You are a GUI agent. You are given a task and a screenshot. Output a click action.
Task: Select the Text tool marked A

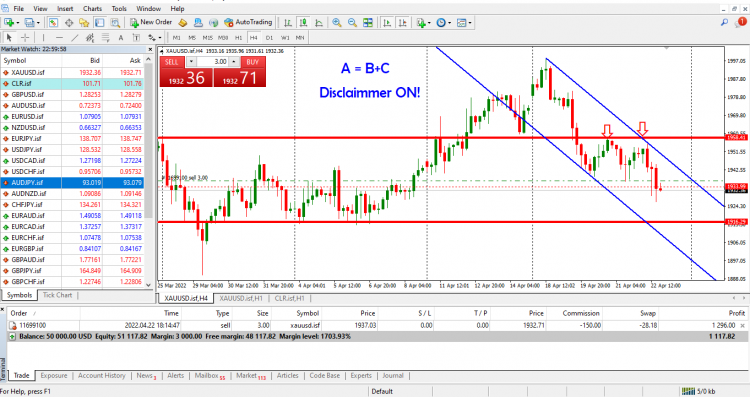[x=121, y=37]
